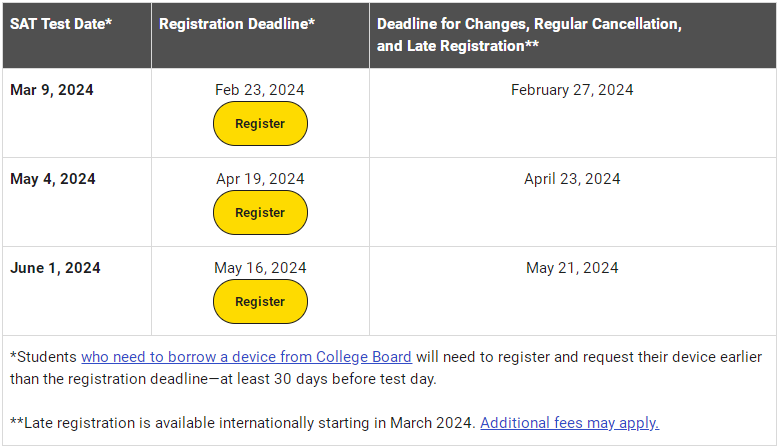
Task: Click the May 21, 2024 late deadline
Action: (572, 268)
